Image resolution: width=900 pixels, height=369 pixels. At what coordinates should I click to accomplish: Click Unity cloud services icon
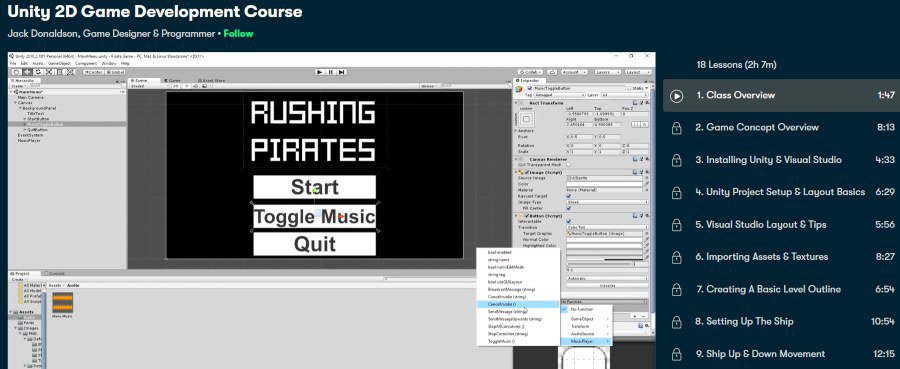[x=552, y=72]
